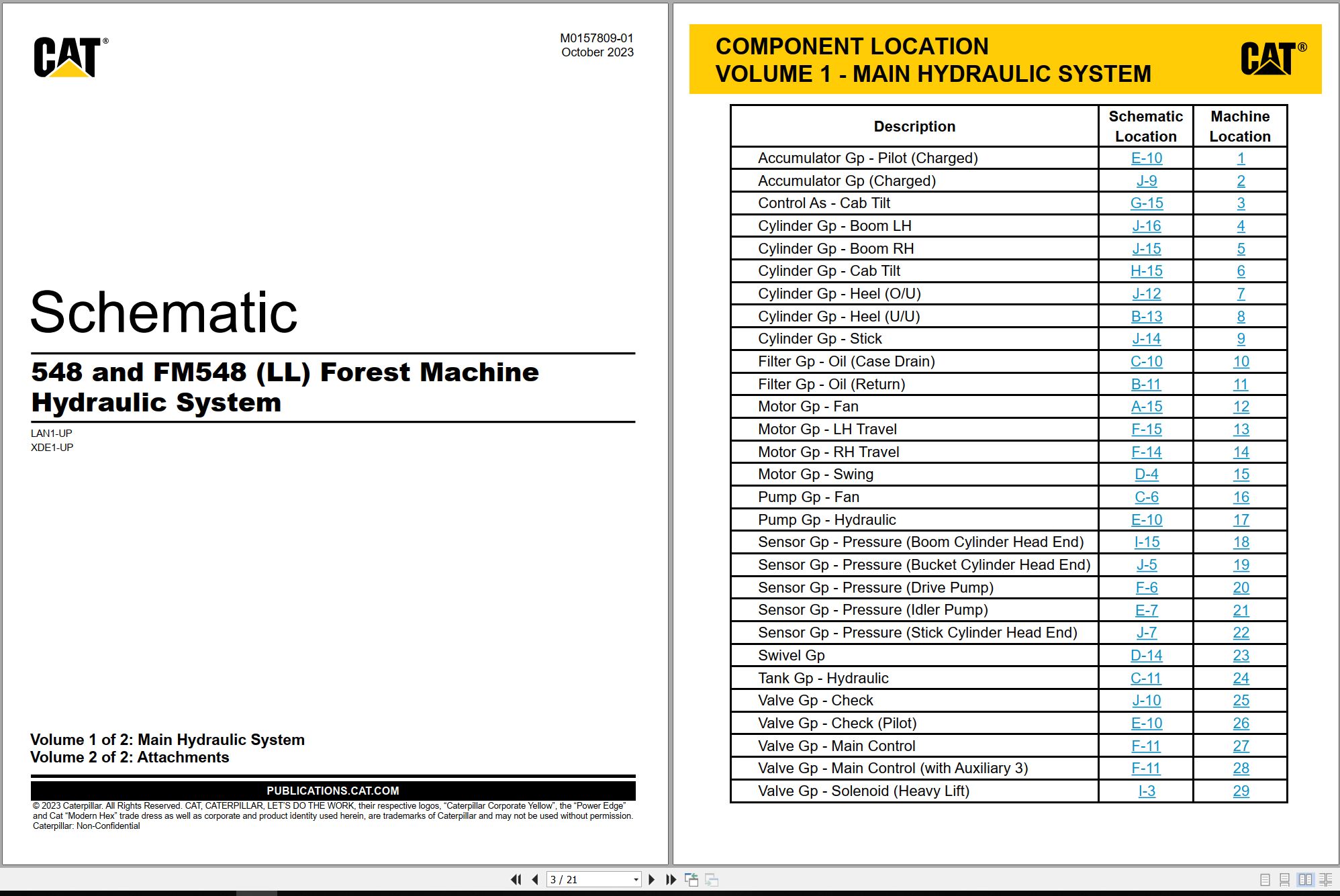Go to the previous page
Image resolution: width=1340 pixels, height=896 pixels.
click(x=535, y=879)
